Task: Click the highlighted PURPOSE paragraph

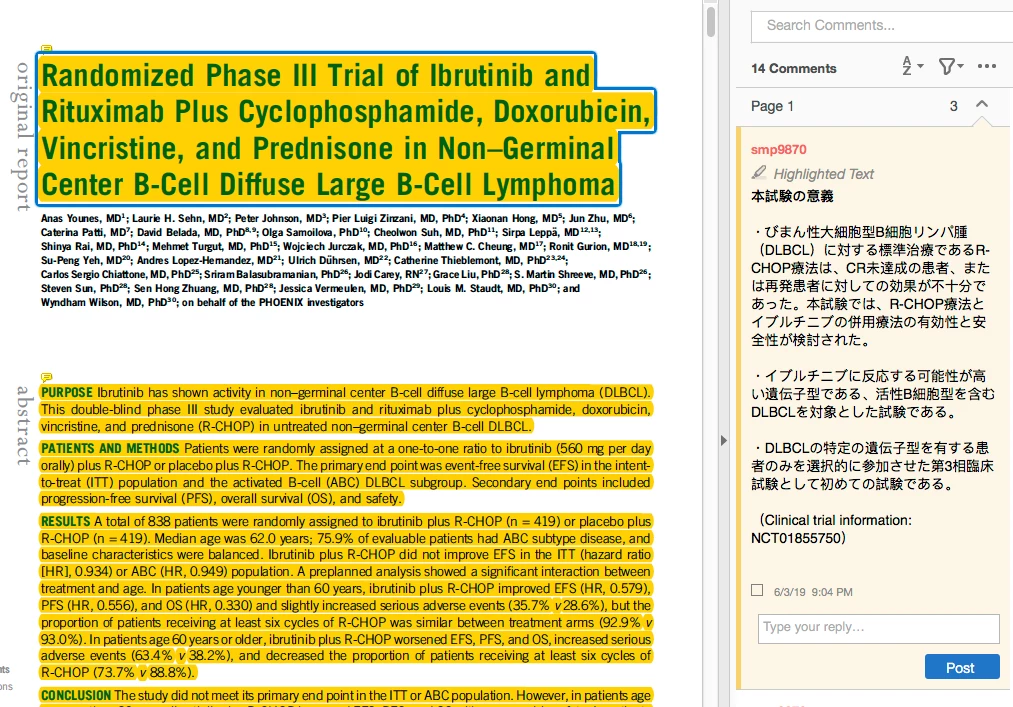Action: point(346,409)
